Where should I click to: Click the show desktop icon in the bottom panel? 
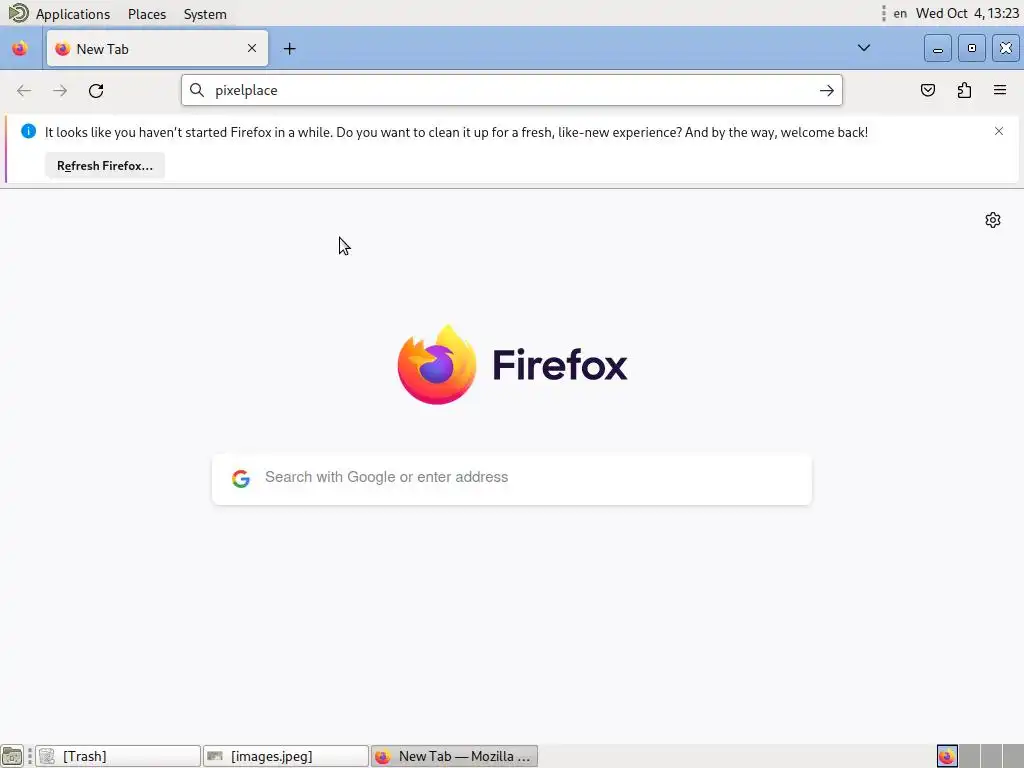12,756
